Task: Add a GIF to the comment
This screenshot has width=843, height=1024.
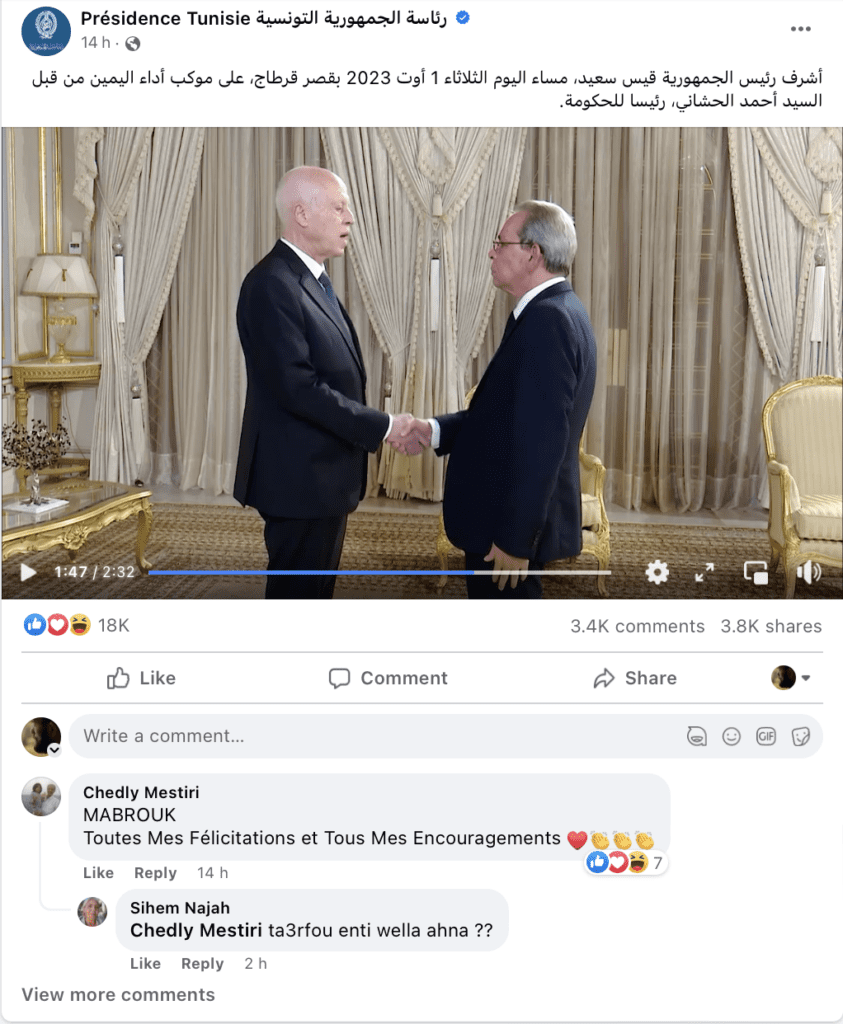Action: point(766,737)
